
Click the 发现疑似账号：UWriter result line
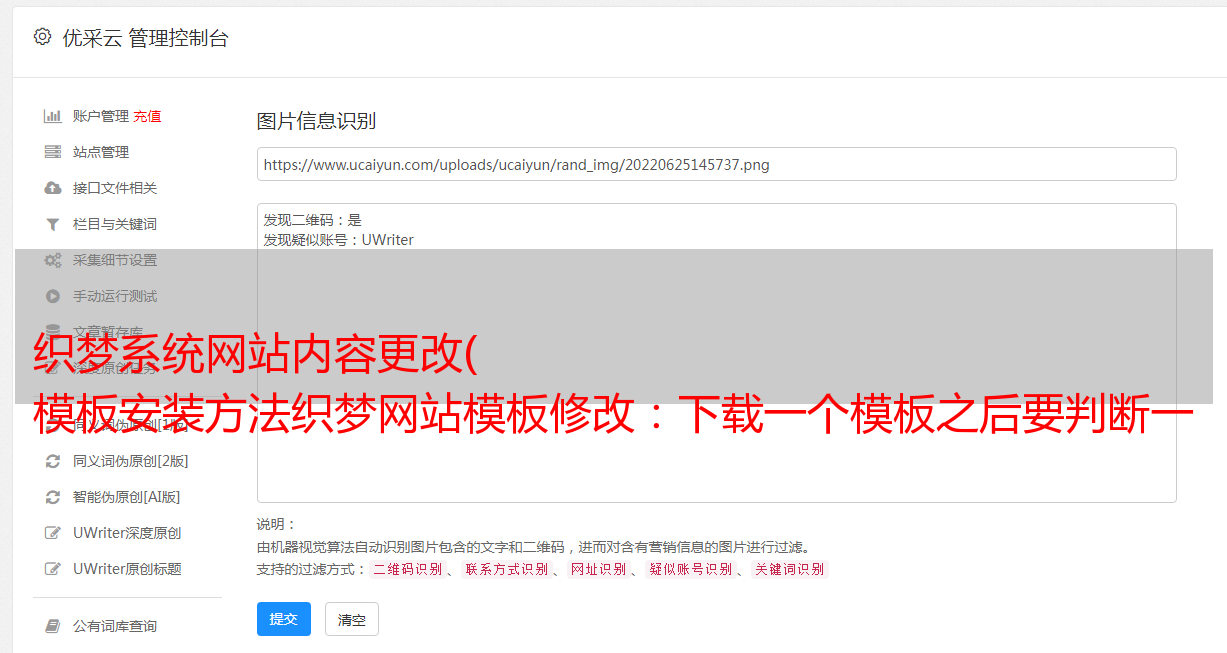tap(339, 240)
